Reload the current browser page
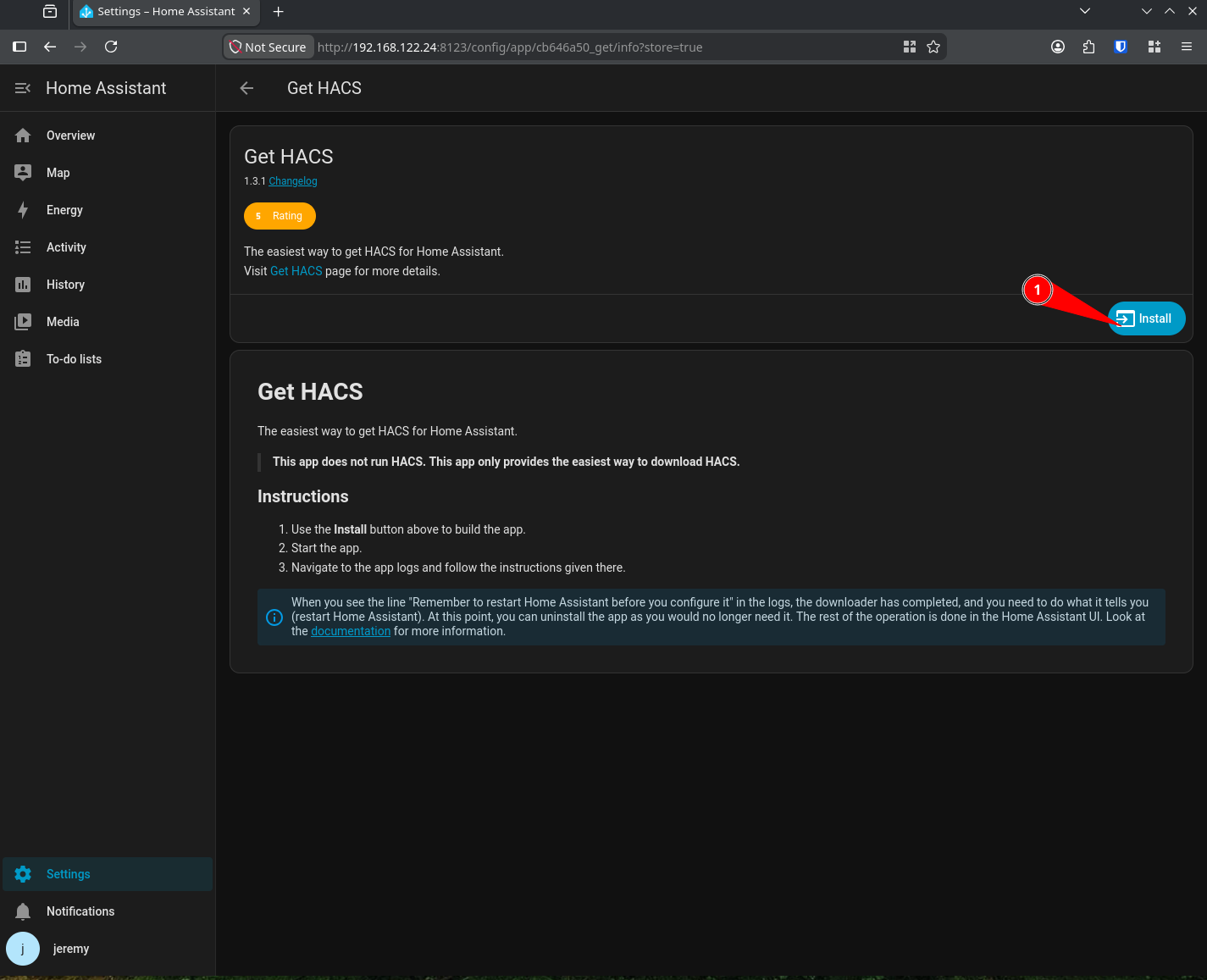The width and height of the screenshot is (1207, 980). [111, 47]
